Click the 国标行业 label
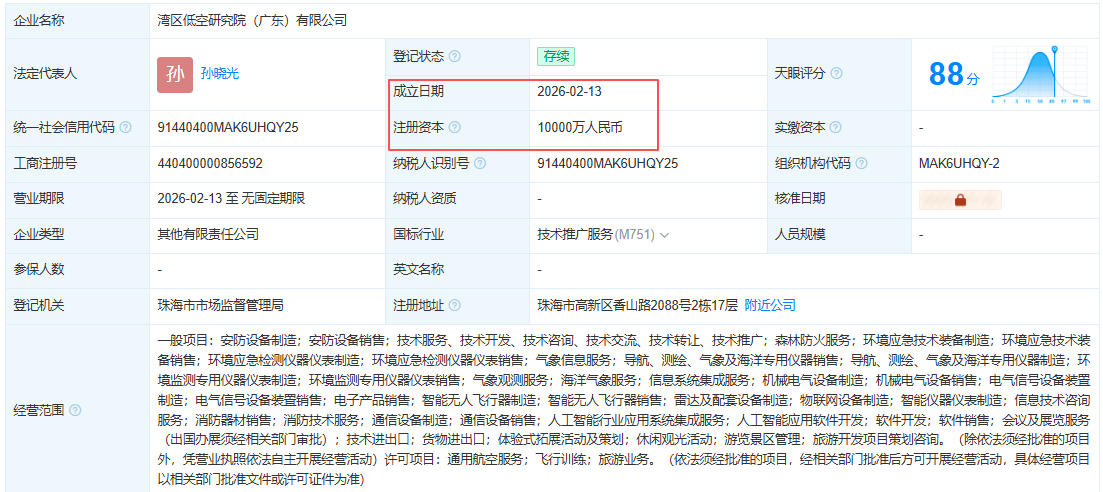The height and width of the screenshot is (492, 1103). point(419,234)
